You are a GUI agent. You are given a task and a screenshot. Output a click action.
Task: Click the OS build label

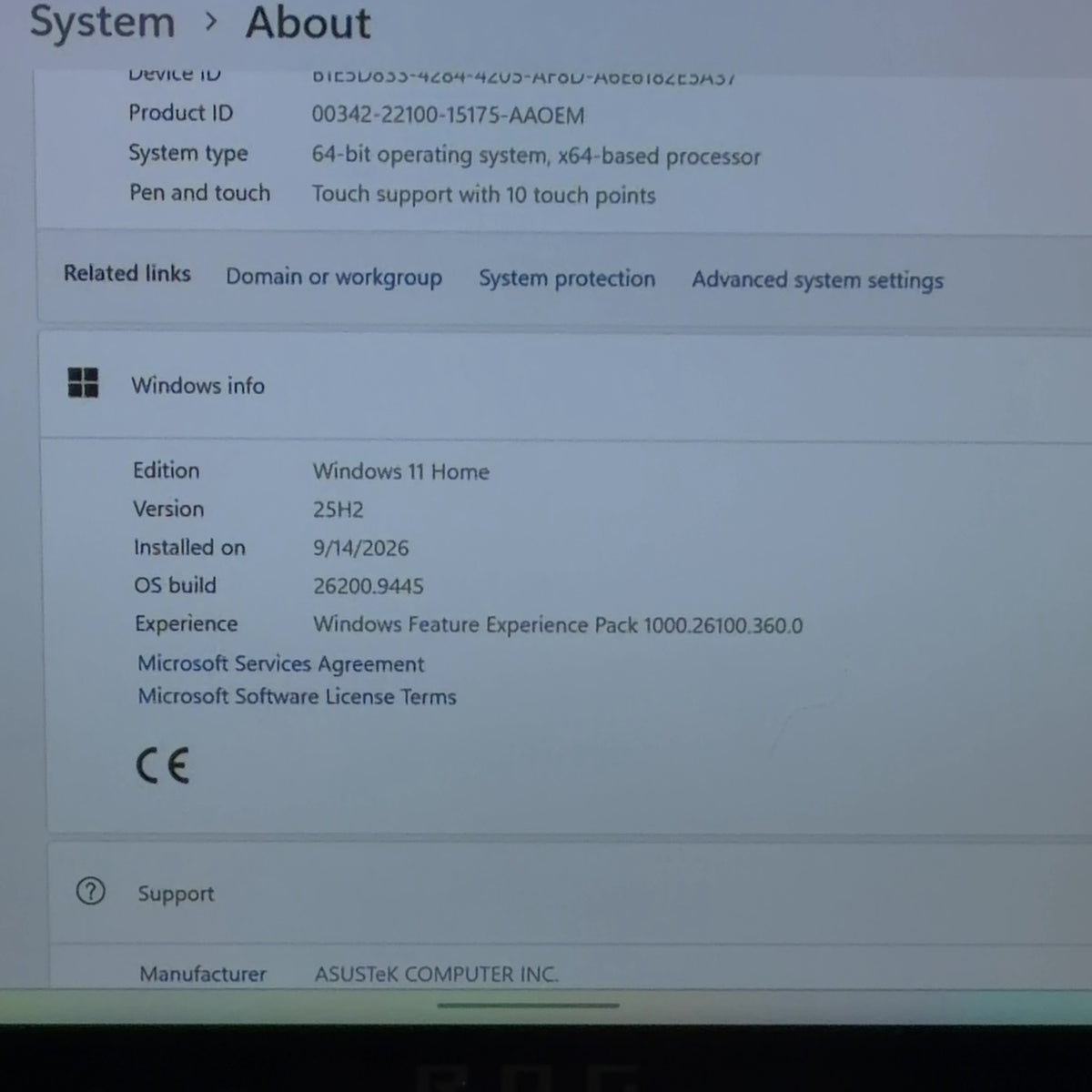176,585
